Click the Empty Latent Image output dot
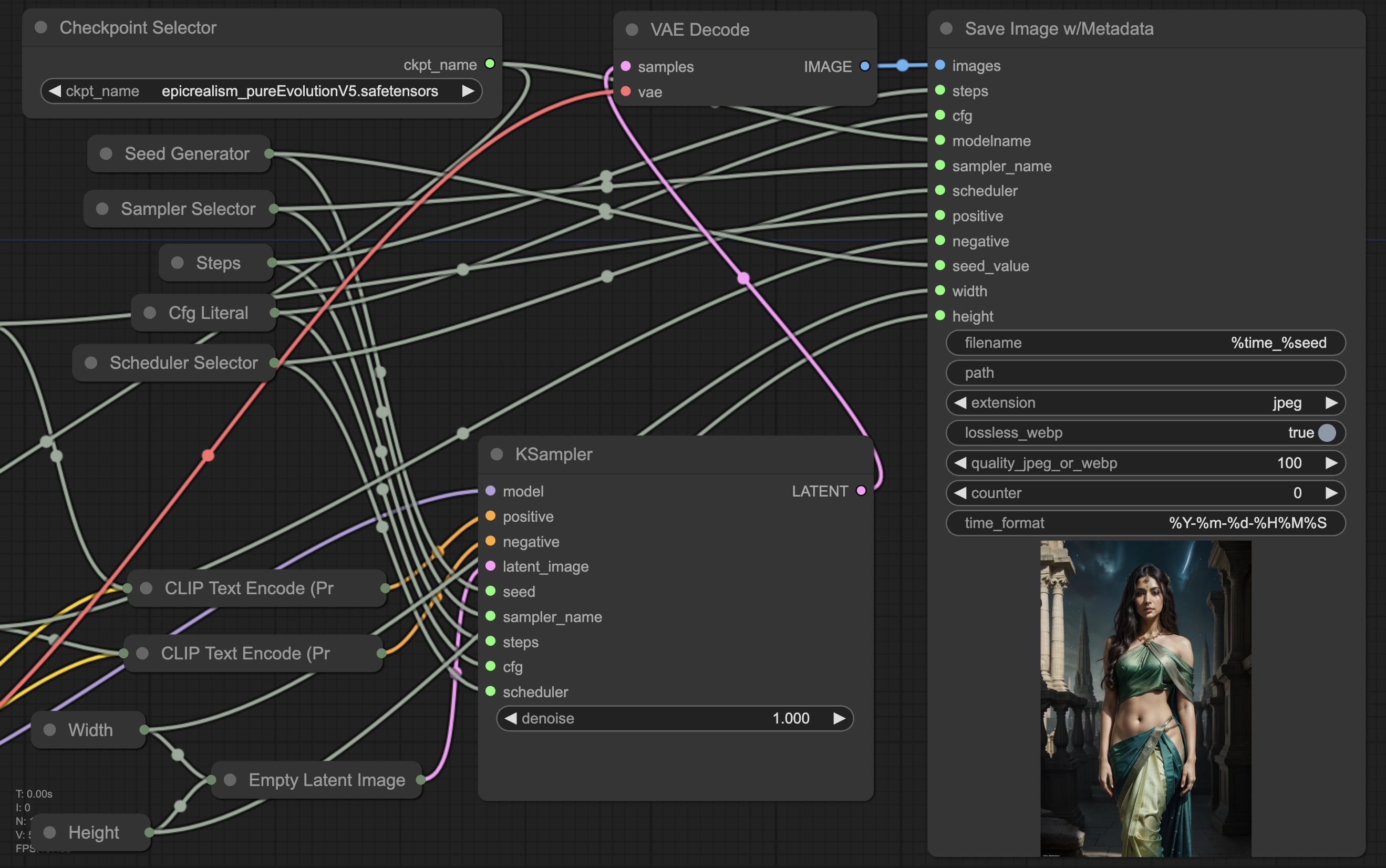The width and height of the screenshot is (1386, 868). (421, 780)
